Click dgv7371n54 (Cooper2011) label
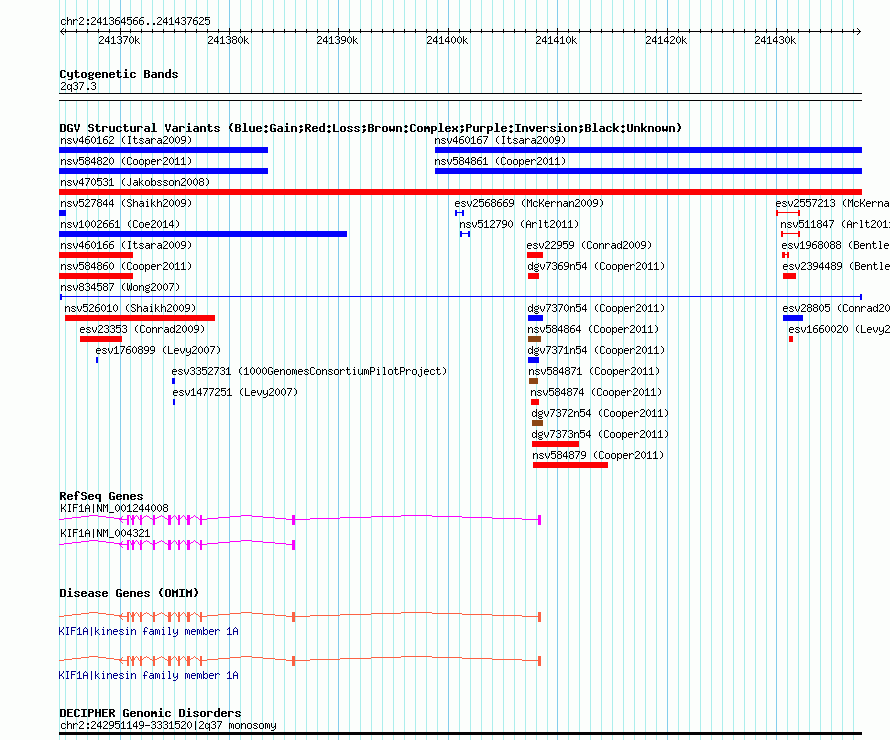Screen dimensions: 890x740 coord(596,350)
